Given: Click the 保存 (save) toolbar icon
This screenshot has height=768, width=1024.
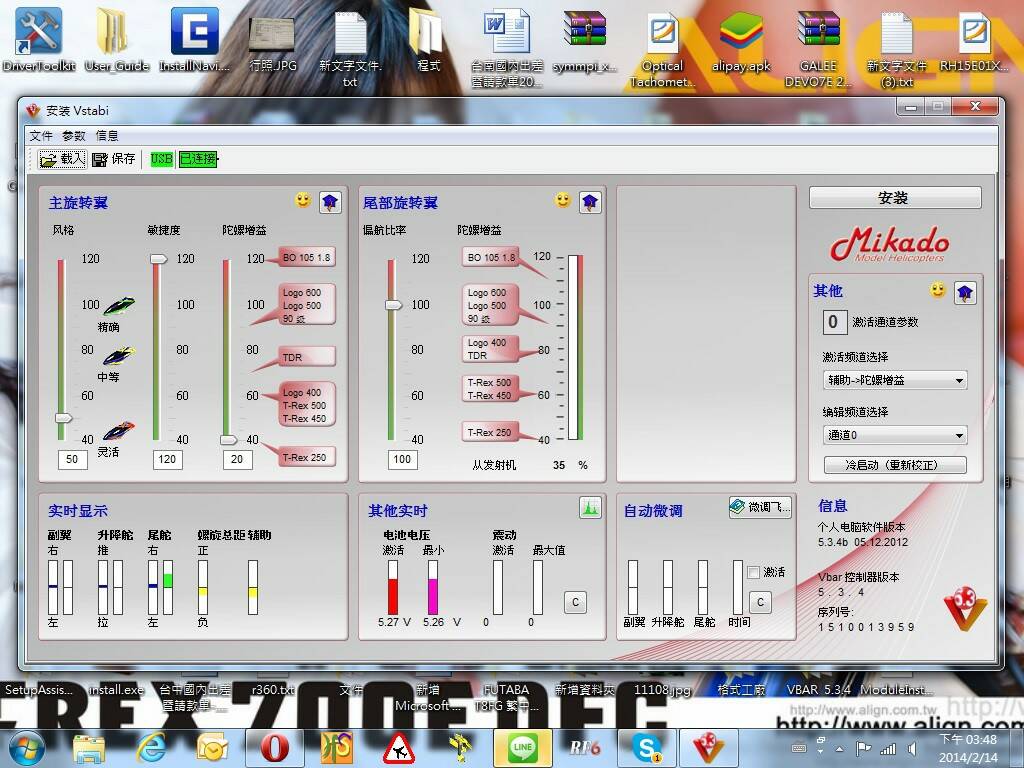Looking at the screenshot, I should click(x=114, y=159).
